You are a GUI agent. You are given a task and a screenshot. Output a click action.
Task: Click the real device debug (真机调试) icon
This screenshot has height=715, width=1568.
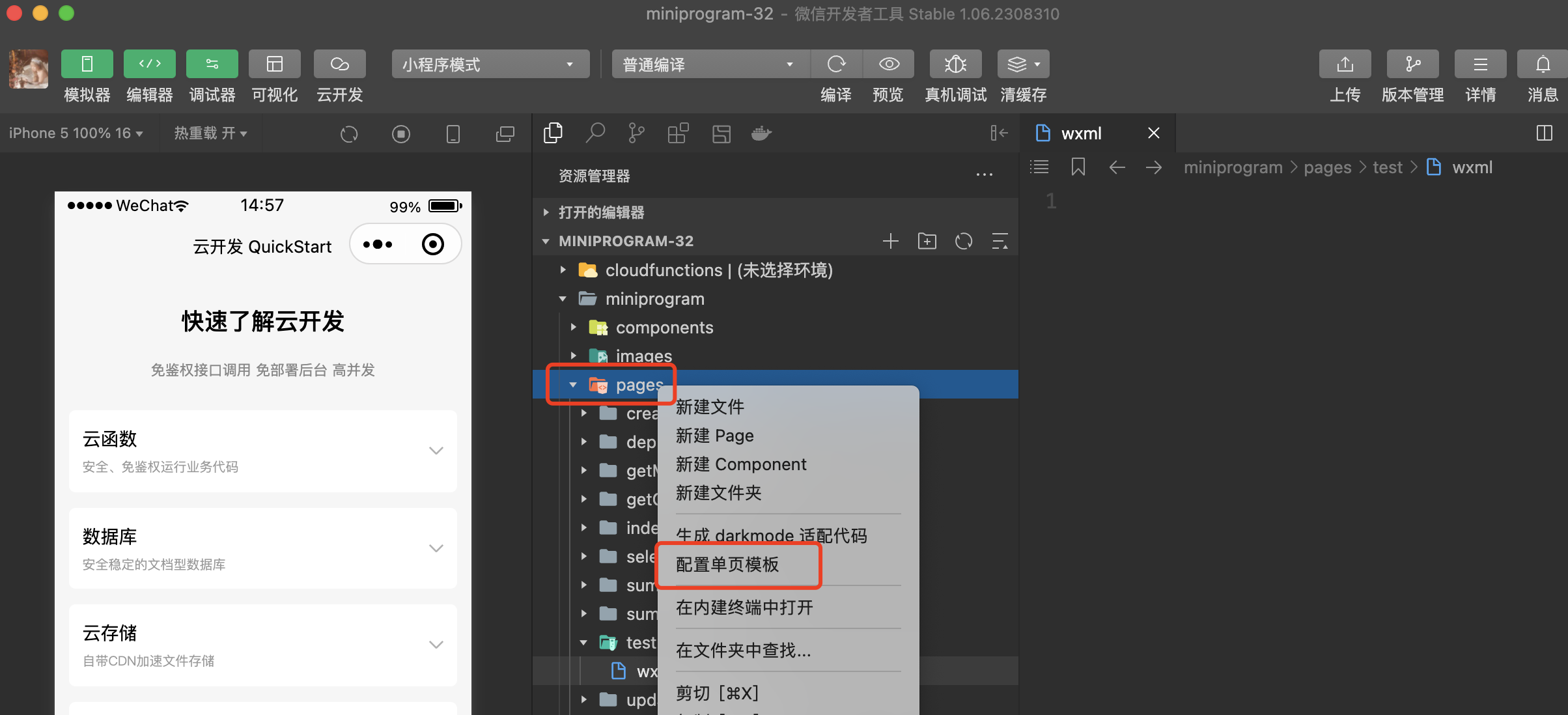[955, 64]
